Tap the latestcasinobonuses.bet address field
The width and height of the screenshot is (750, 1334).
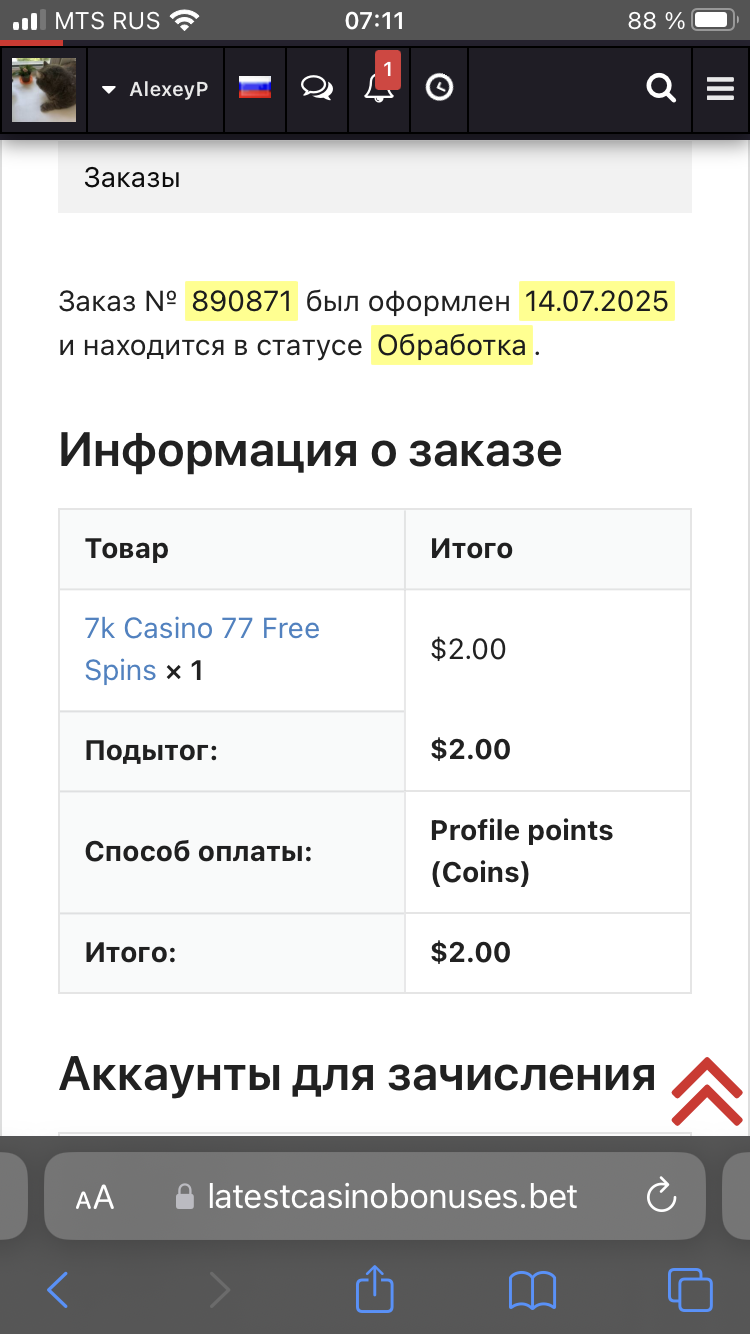(392, 1196)
